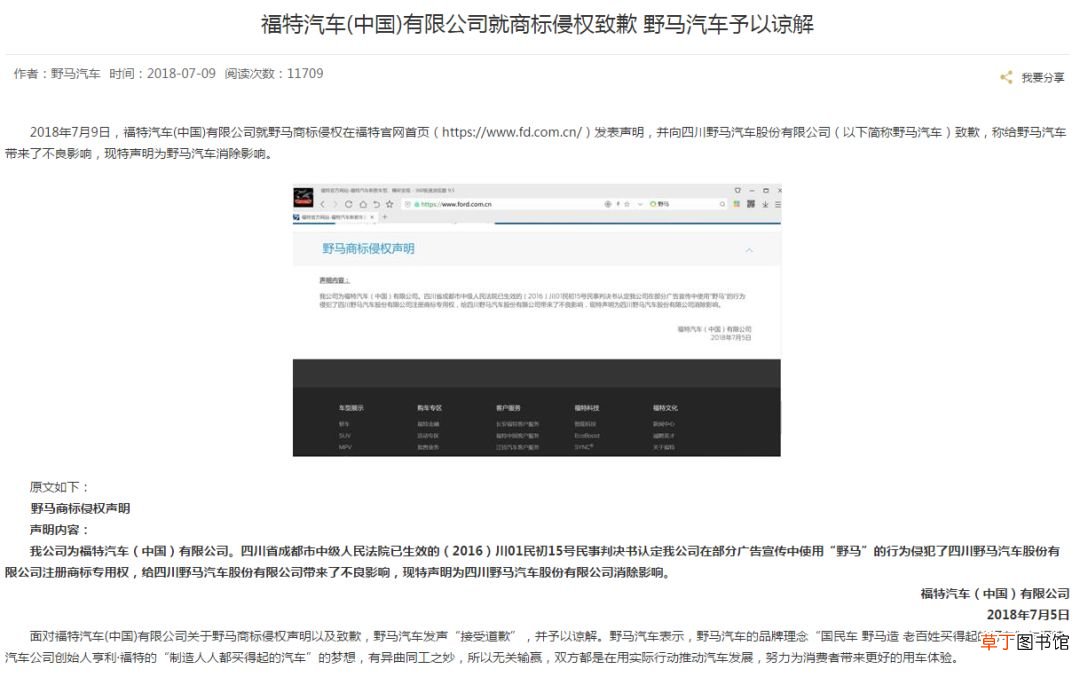Click the article headline 福特汽车(中国)有限公司就商标侵权致歉
This screenshot has height=677, width=1080.
pos(449,24)
